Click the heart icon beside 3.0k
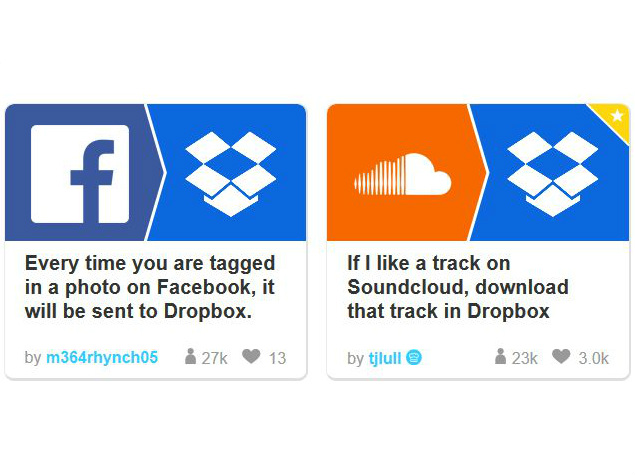The height and width of the screenshot is (475, 635). point(561,356)
